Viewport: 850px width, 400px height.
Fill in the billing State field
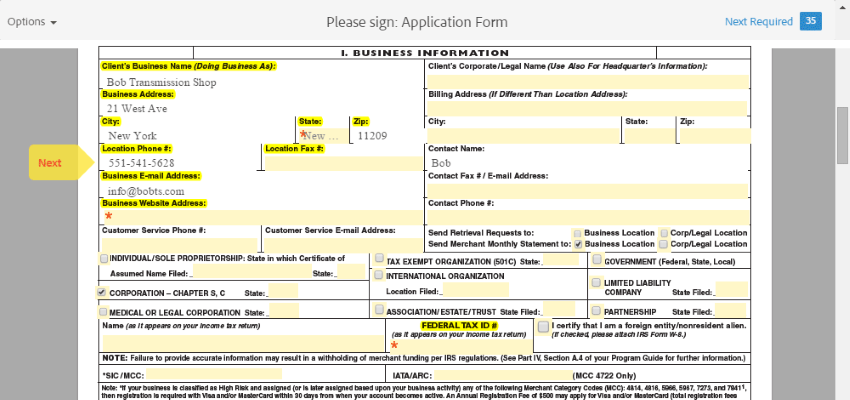pyautogui.click(x=649, y=136)
